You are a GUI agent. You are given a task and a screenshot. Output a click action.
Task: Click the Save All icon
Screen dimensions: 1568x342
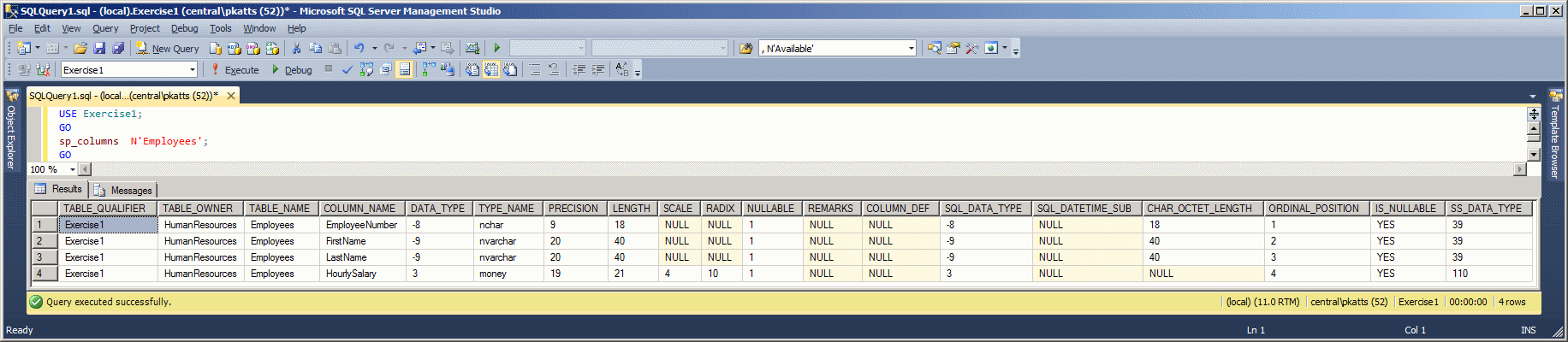point(118,48)
